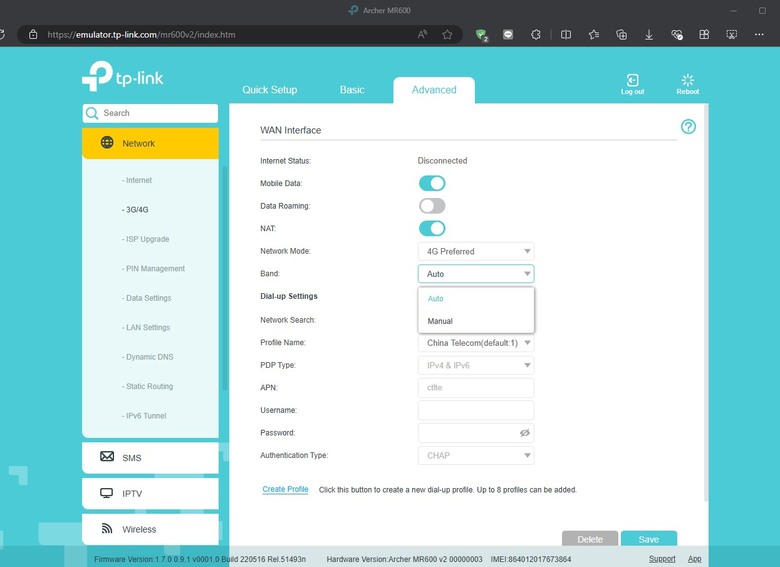
Task: Select Manual from the Band dropdown list
Action: [x=440, y=321]
